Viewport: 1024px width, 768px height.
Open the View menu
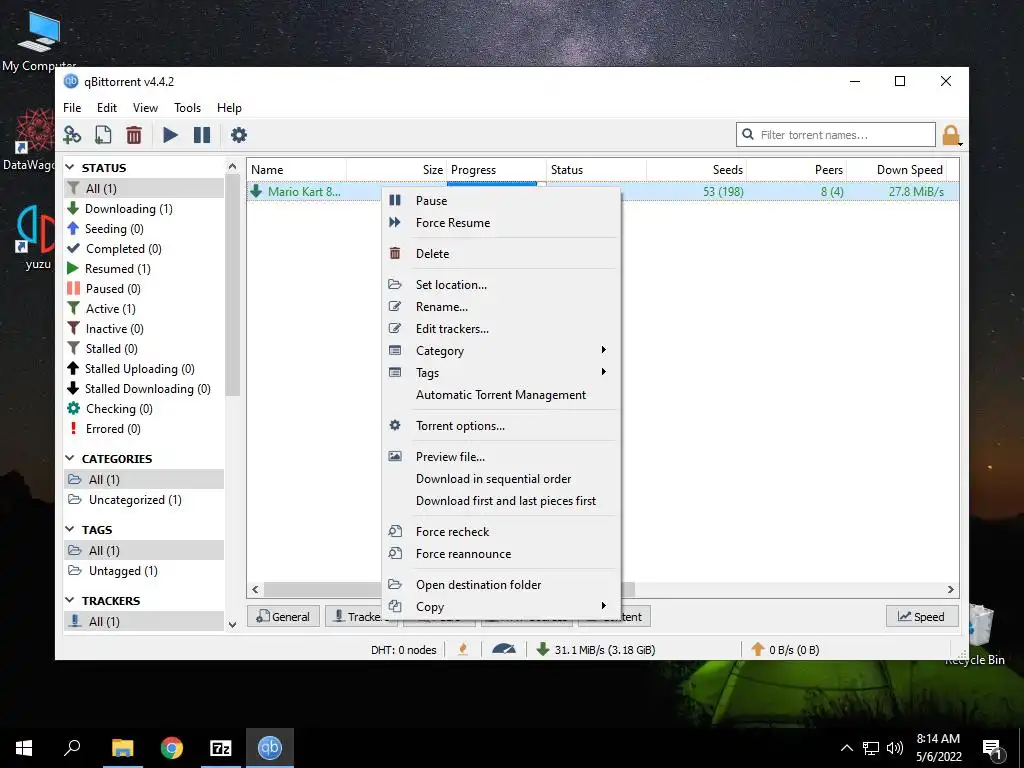[145, 108]
